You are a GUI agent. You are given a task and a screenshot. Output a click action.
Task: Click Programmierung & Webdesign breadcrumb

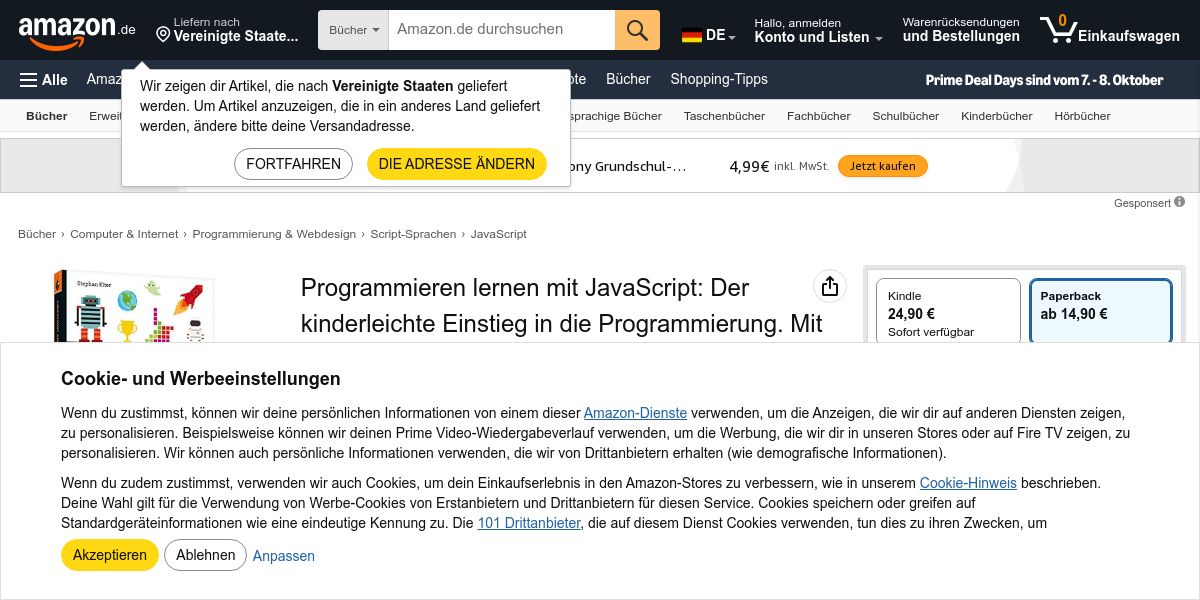[x=274, y=234]
